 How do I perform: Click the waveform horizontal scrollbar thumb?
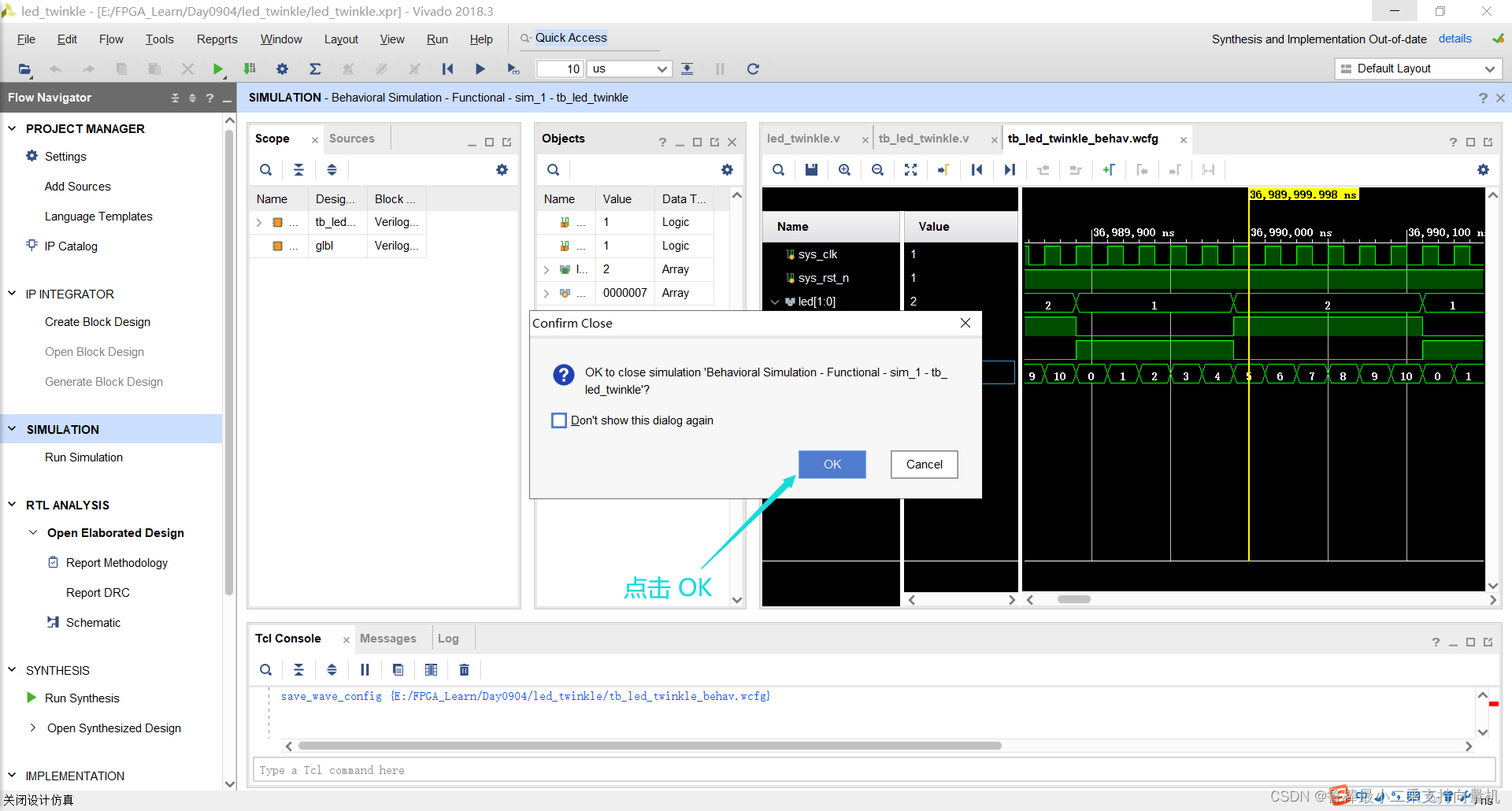pyautogui.click(x=1073, y=600)
